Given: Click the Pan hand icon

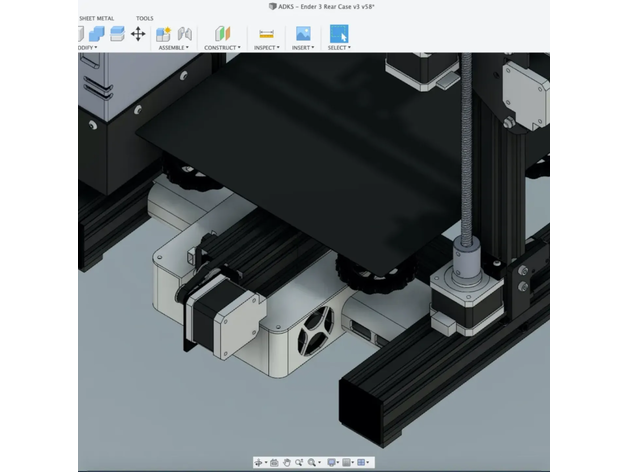Looking at the screenshot, I should [x=287, y=463].
